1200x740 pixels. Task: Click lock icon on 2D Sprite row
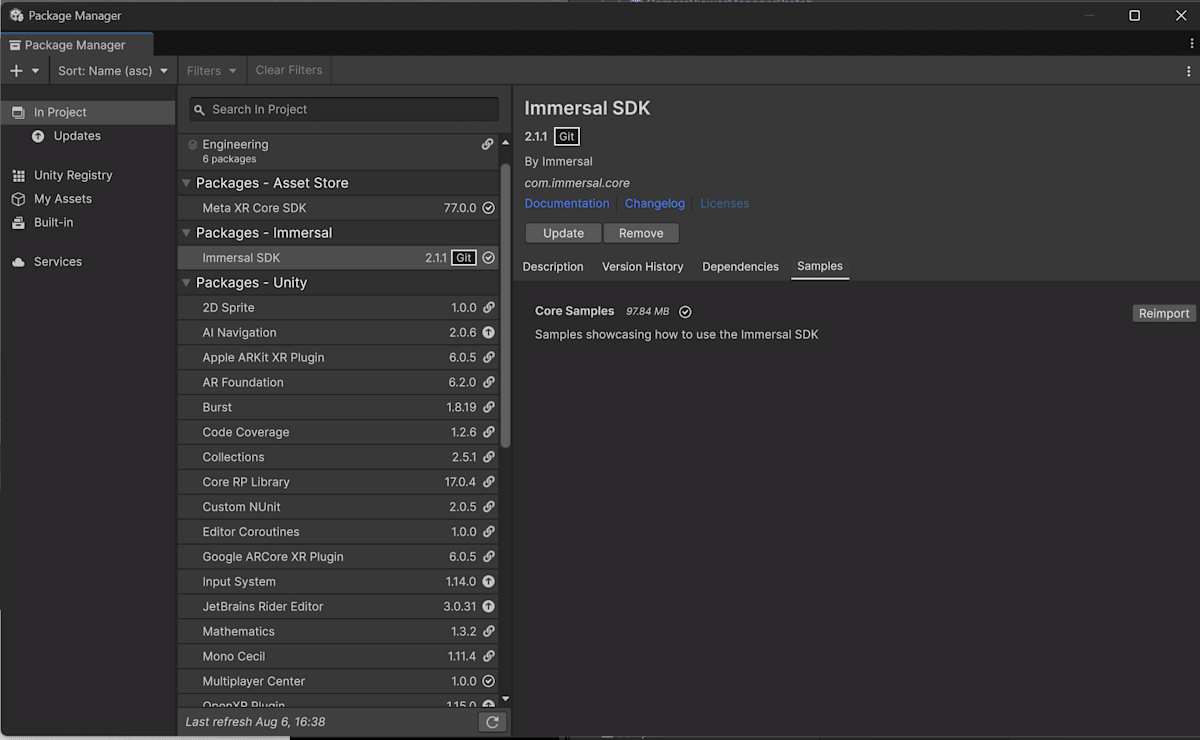pos(488,308)
